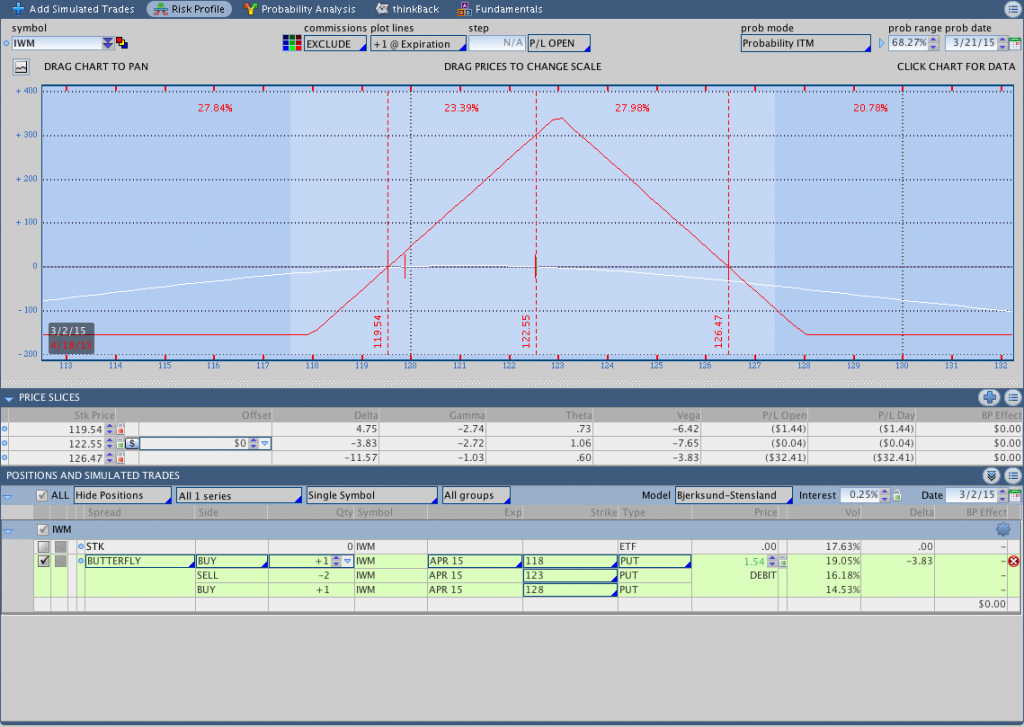This screenshot has height=727, width=1024.
Task: Open the 123 strike dropdown
Action: 570,575
